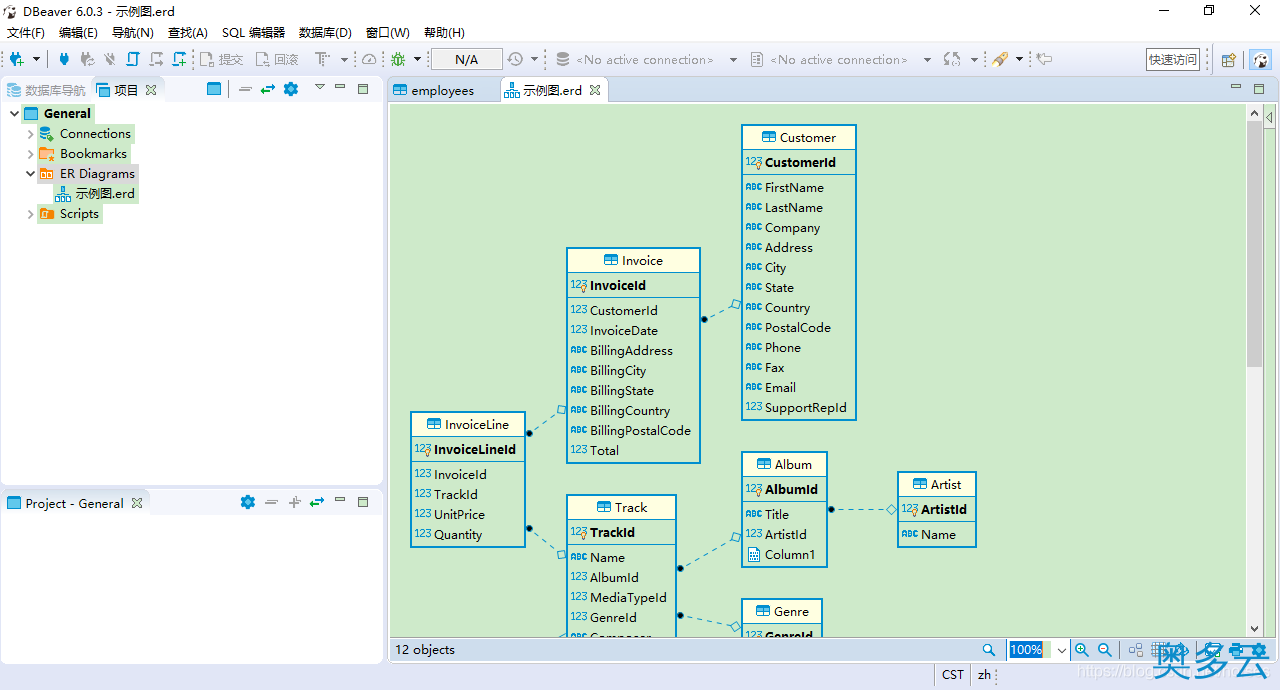Click the dashboard gauge icon
Image resolution: width=1280 pixels, height=690 pixels.
(x=369, y=60)
